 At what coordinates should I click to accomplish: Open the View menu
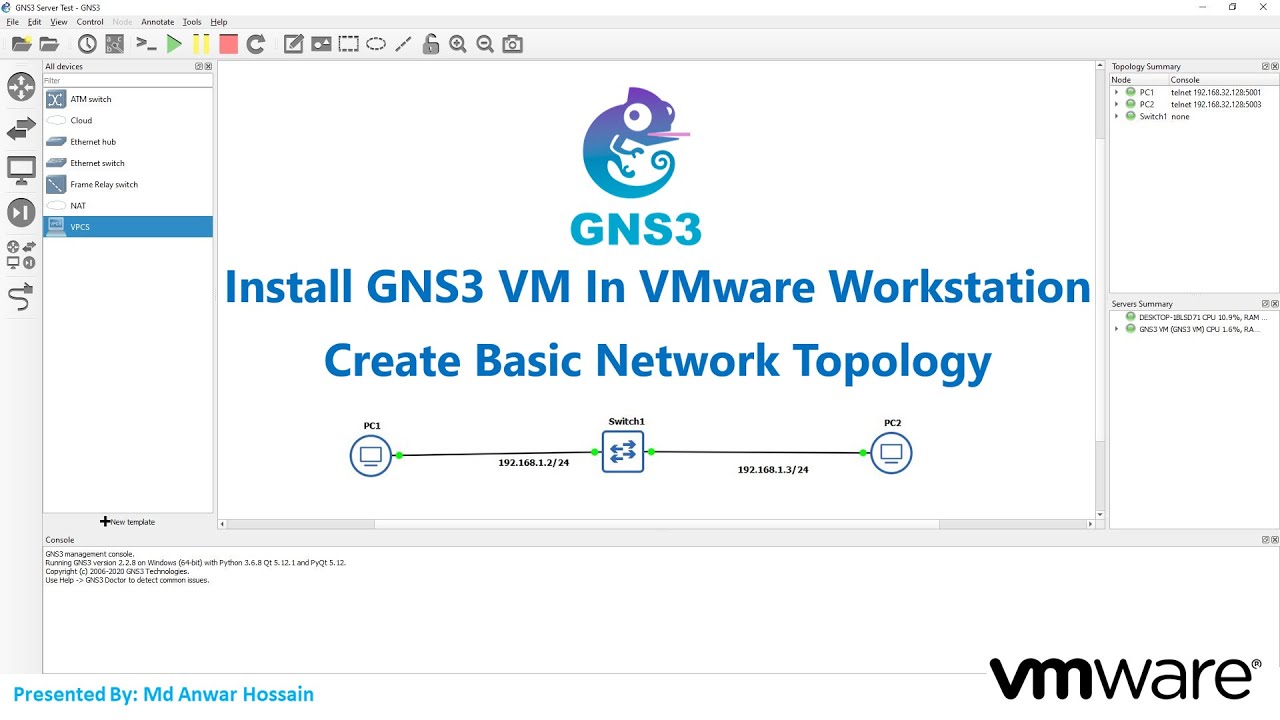point(59,21)
